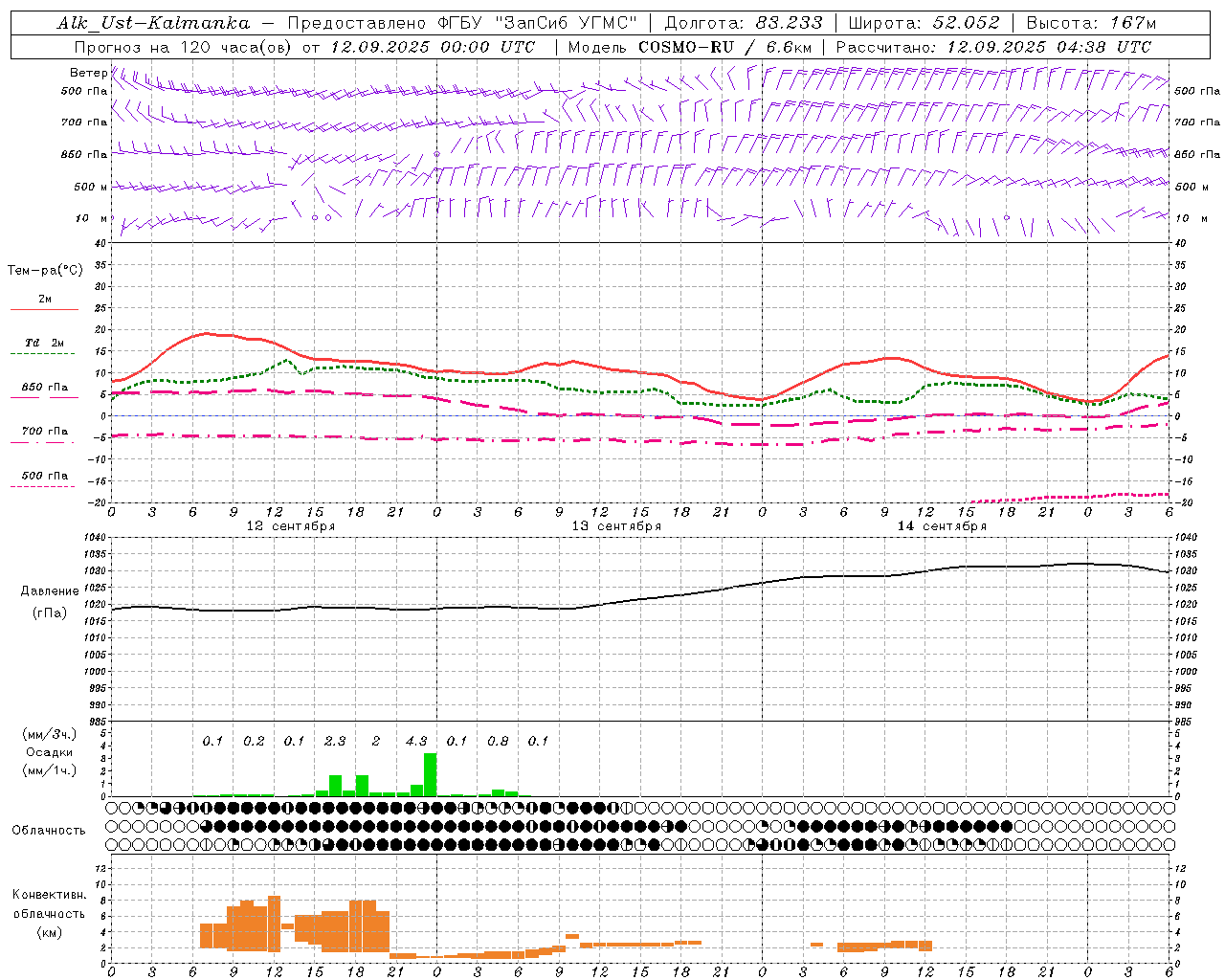Click the '850 гПа' entry in temperature legend
The height and width of the screenshot is (980, 1225).
(45, 388)
